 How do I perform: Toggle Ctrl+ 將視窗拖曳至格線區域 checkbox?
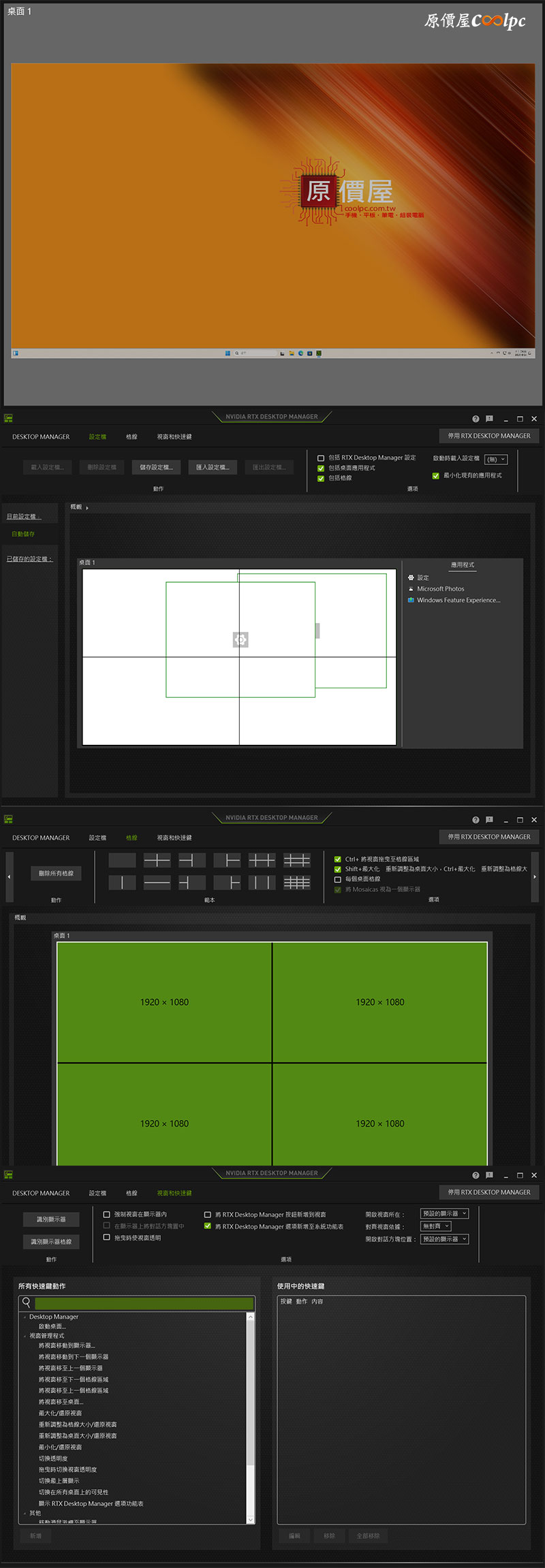pos(338,859)
